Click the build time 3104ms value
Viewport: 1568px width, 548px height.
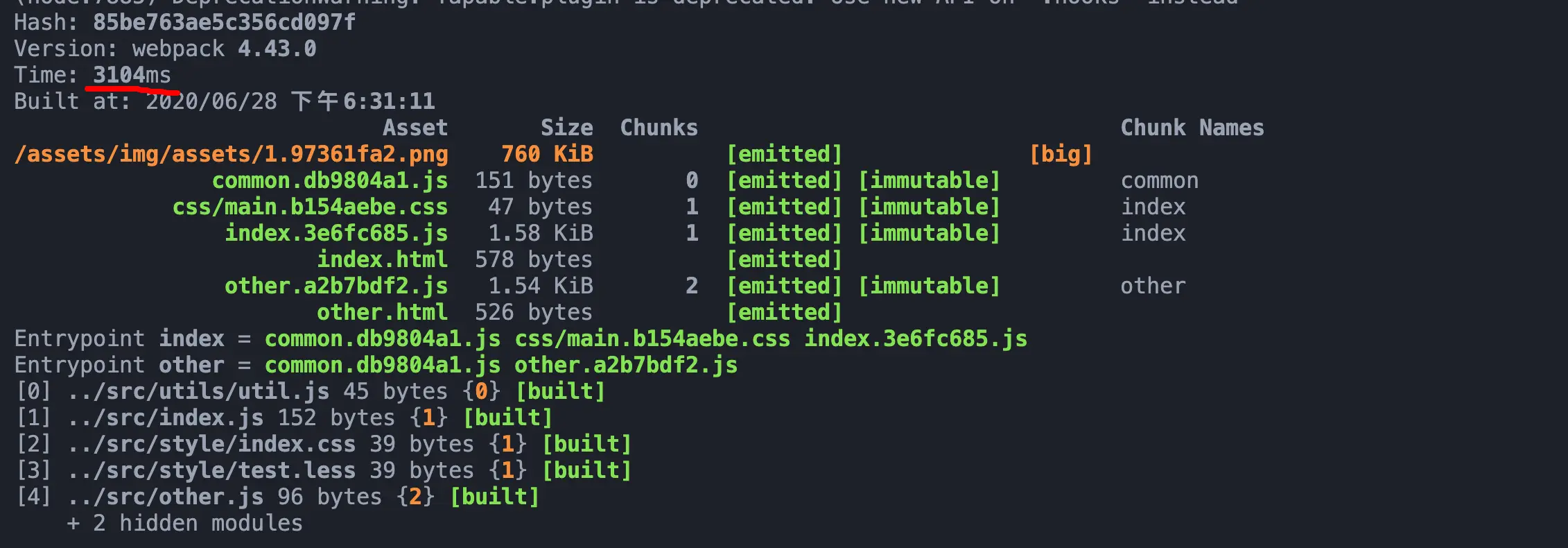(132, 75)
